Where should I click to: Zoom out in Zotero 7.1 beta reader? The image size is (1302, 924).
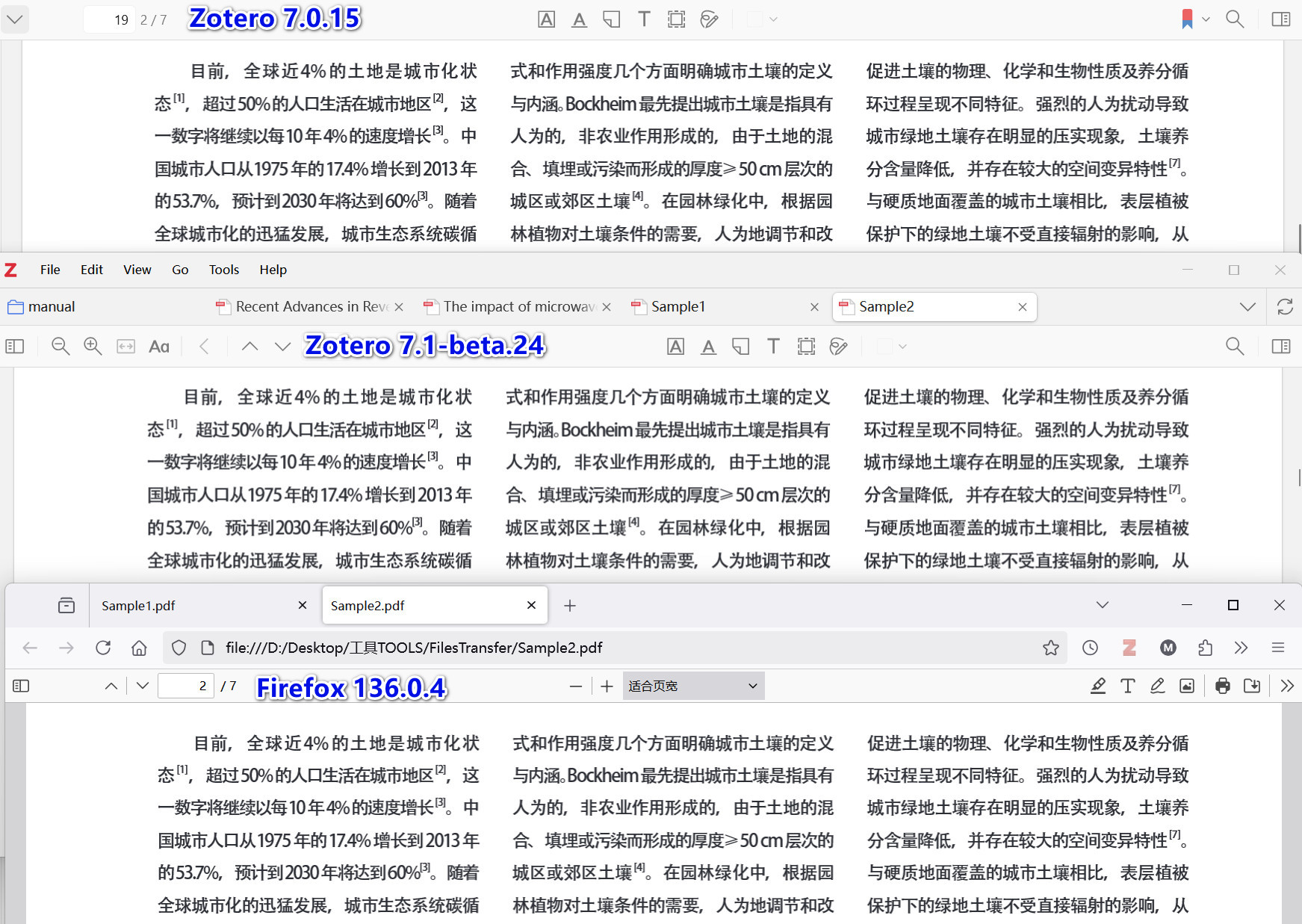pos(61,347)
